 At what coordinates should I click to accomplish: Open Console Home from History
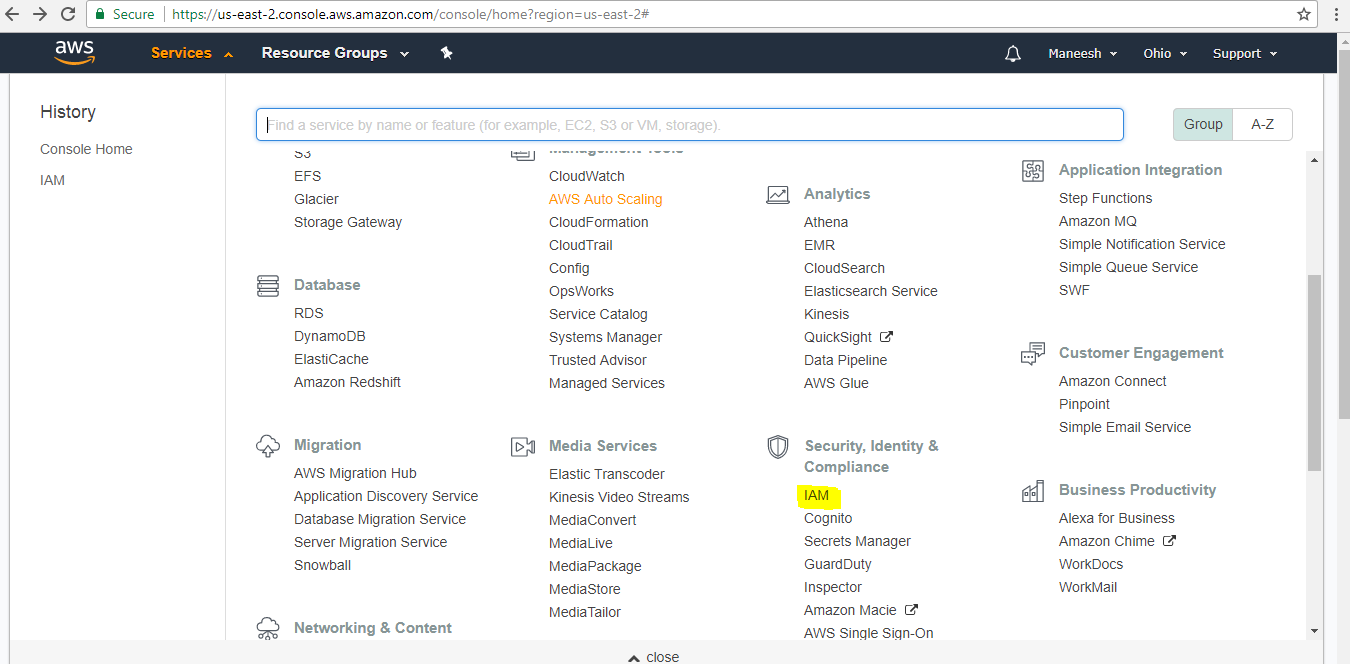click(x=86, y=149)
